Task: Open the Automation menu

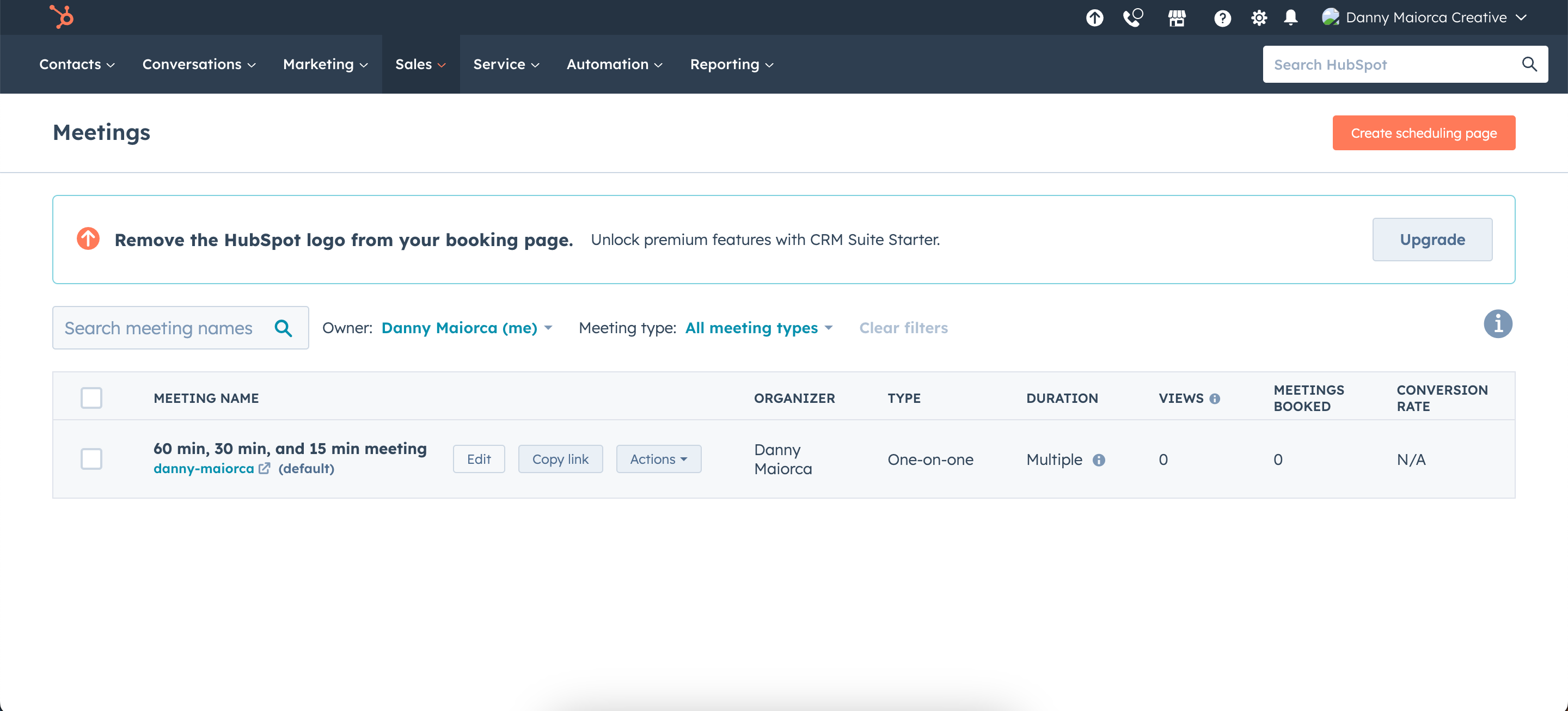Action: coord(614,64)
